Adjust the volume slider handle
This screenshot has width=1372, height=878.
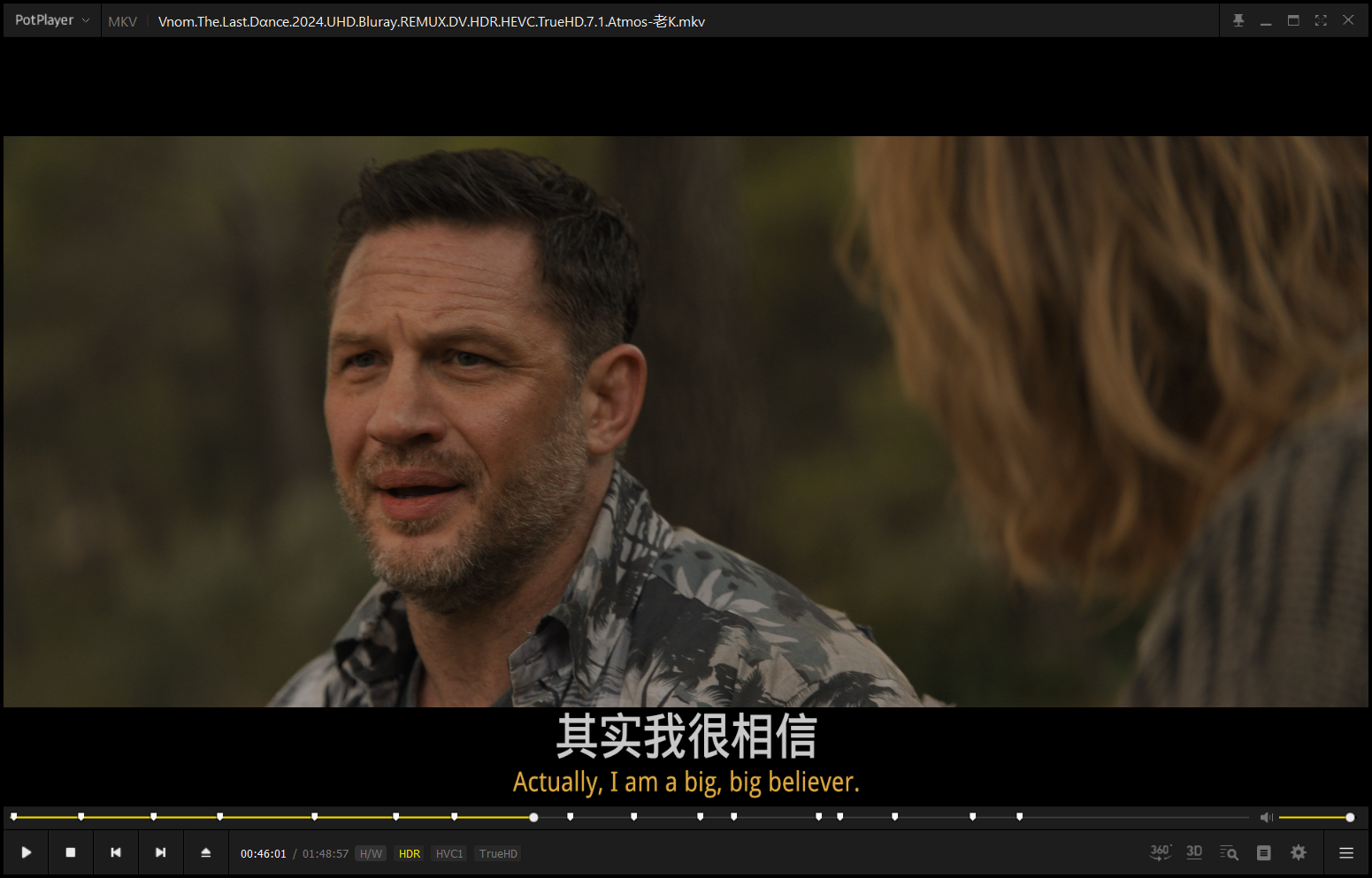(1350, 817)
